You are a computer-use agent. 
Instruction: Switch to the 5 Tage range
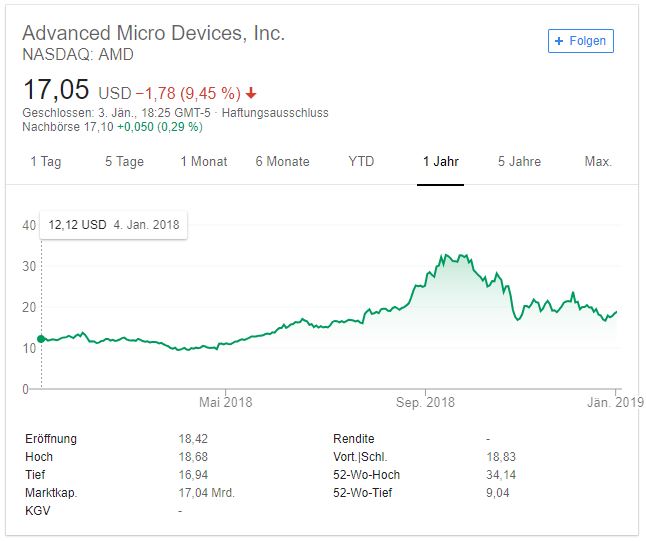pos(124,161)
